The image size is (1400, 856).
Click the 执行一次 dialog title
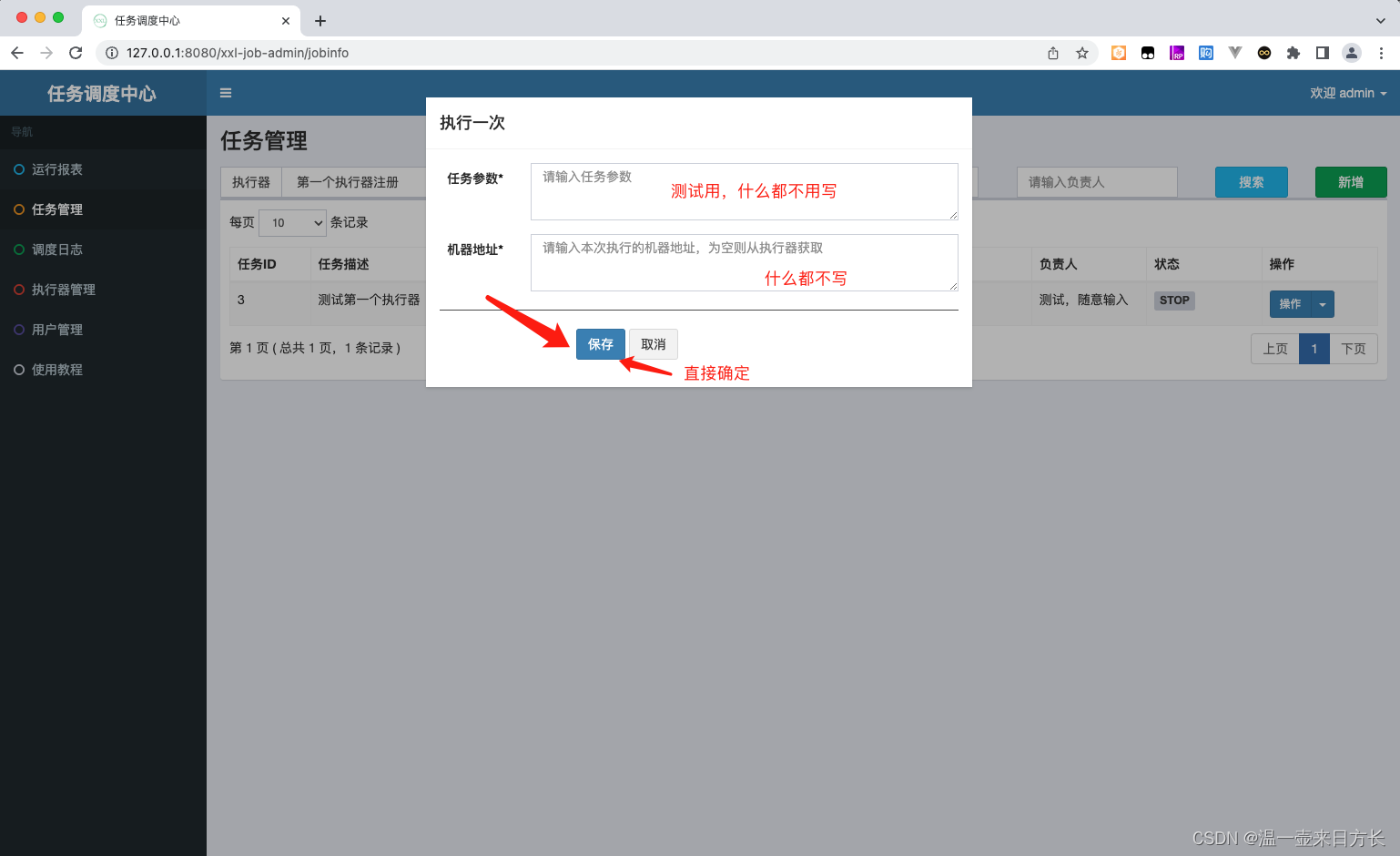coord(472,123)
